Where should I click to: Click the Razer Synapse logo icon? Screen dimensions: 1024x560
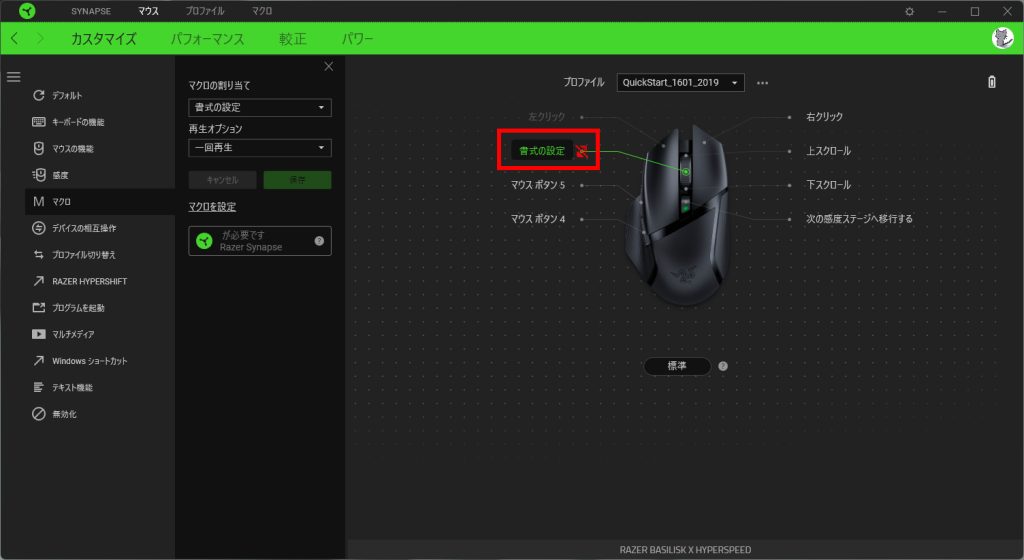coord(27,11)
